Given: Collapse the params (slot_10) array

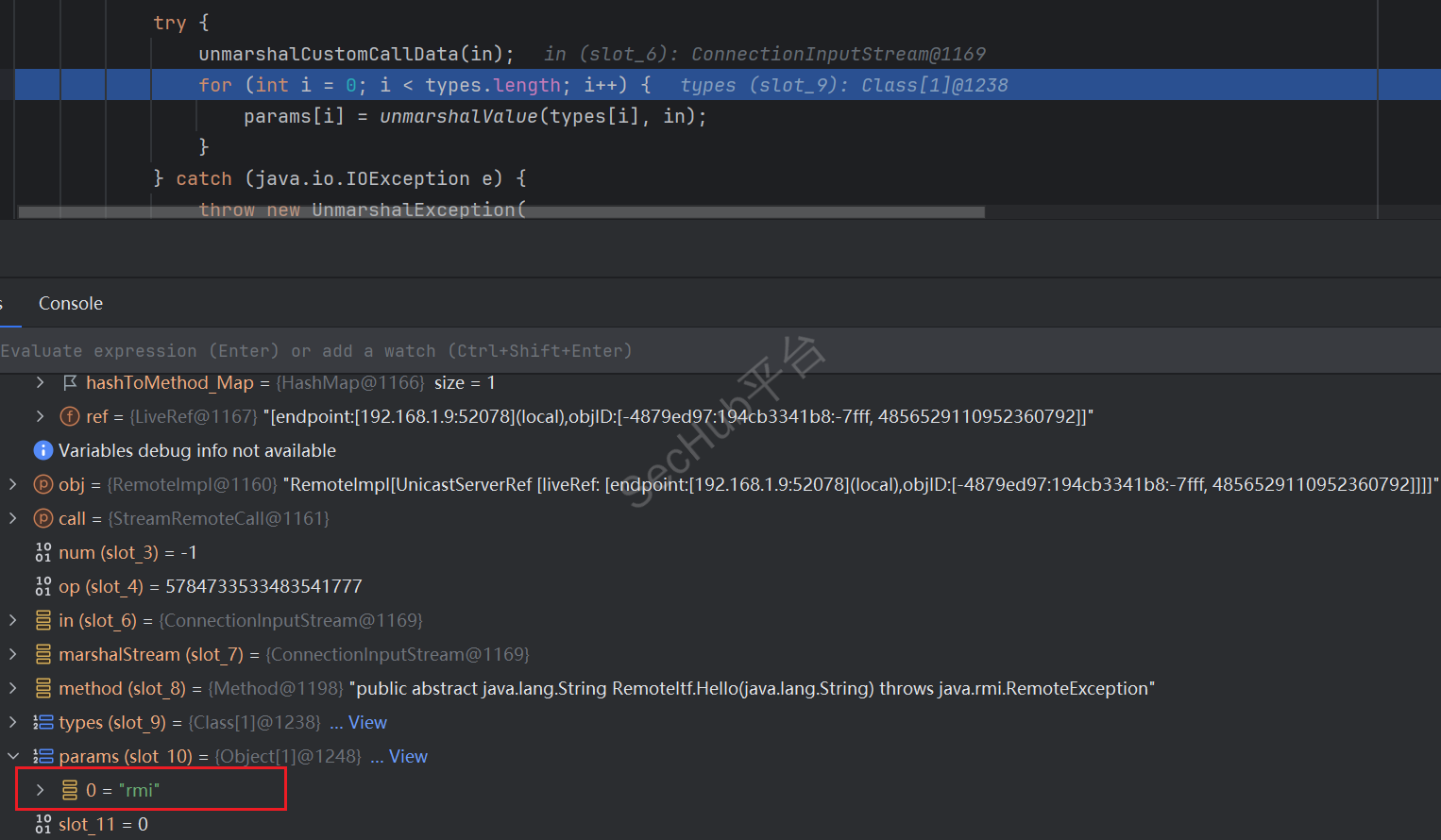Looking at the screenshot, I should point(13,756).
